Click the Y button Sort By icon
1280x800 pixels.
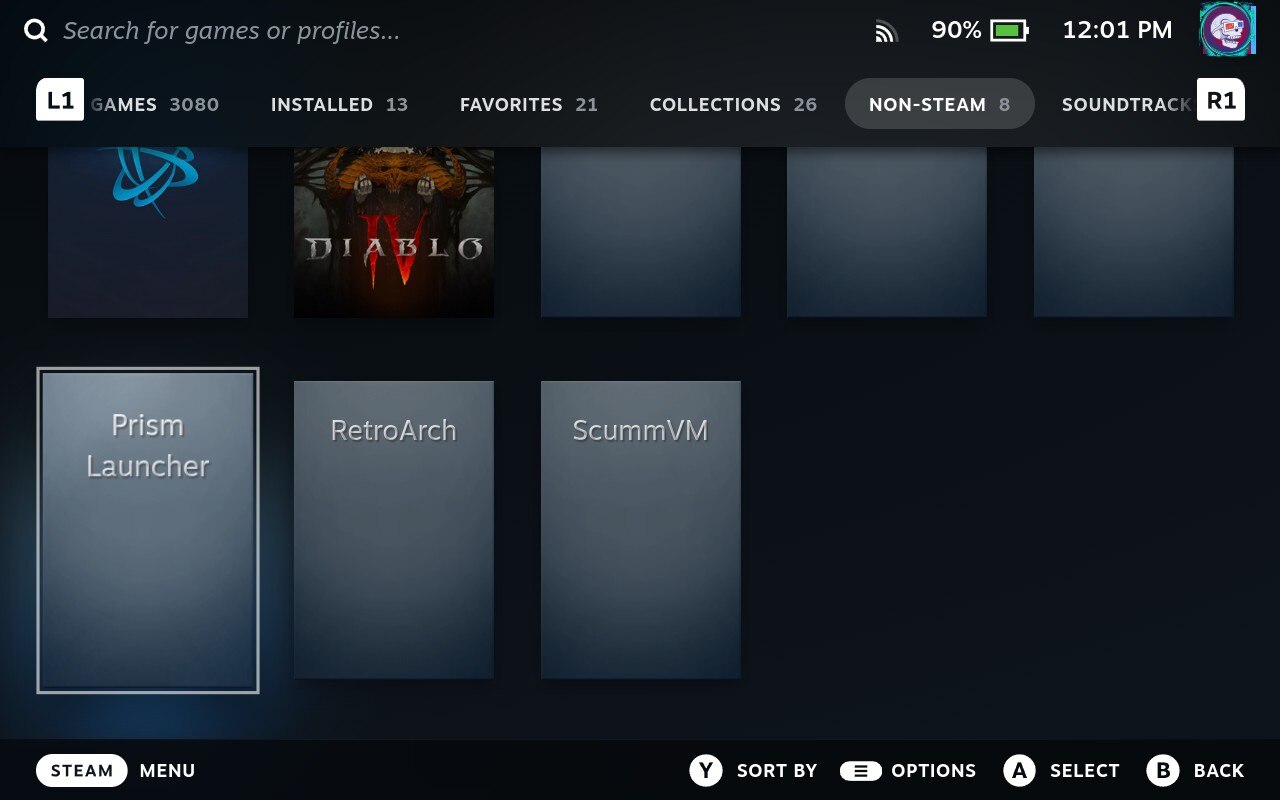(x=705, y=770)
